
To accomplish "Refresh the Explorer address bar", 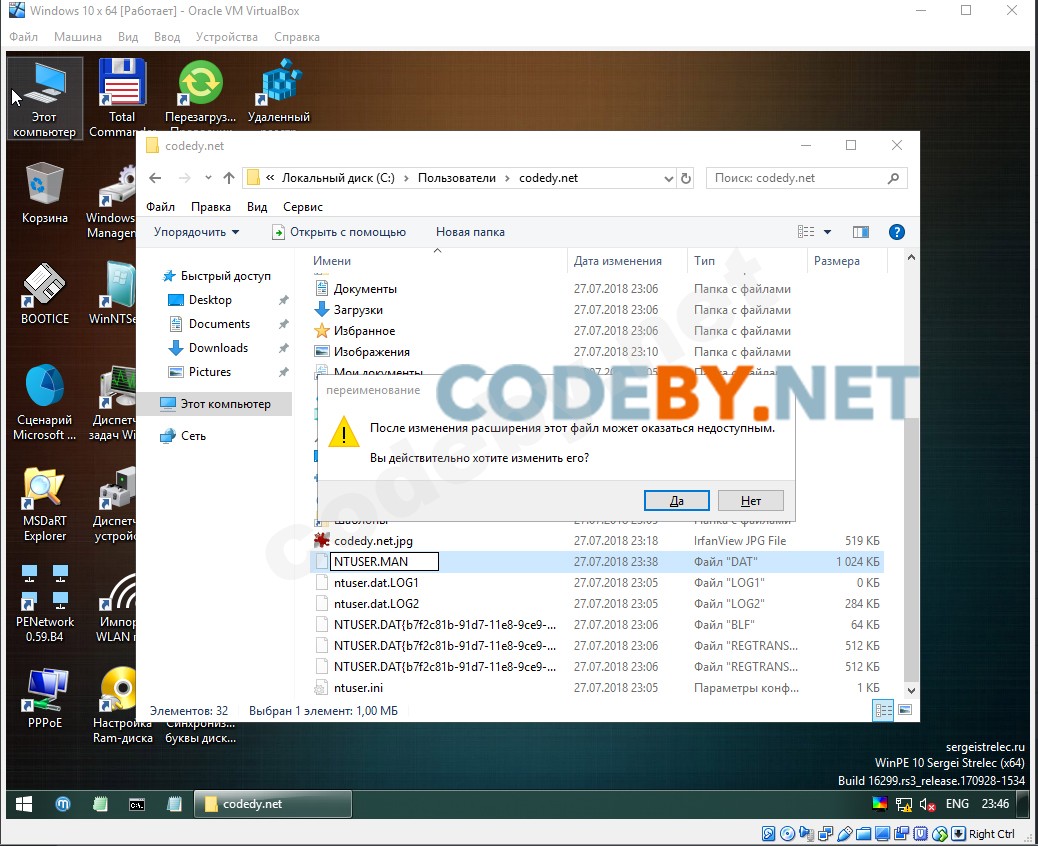I will click(x=686, y=178).
